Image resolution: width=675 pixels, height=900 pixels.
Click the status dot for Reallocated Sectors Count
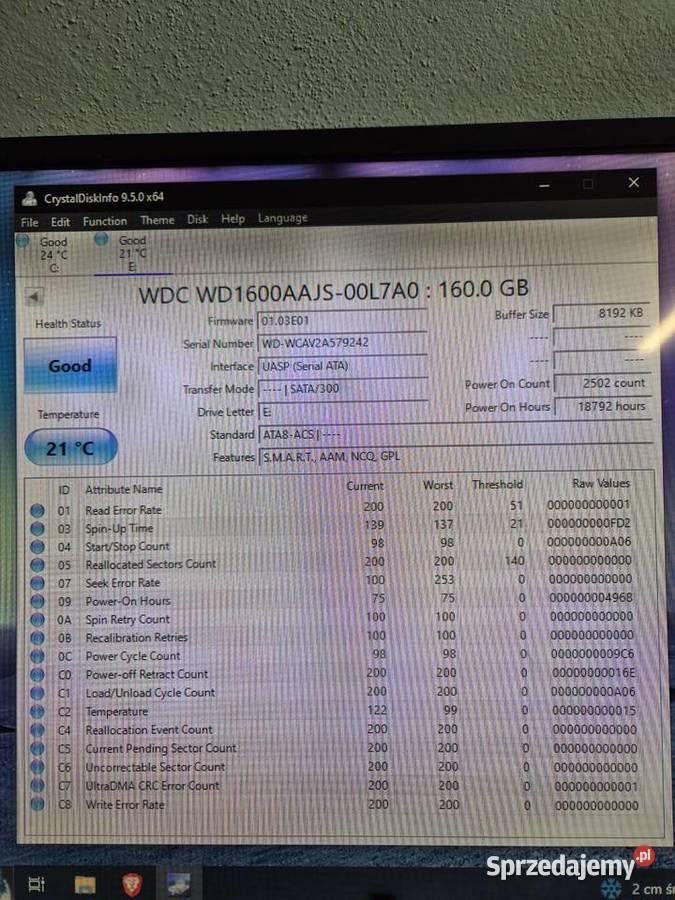pyautogui.click(x=37, y=565)
